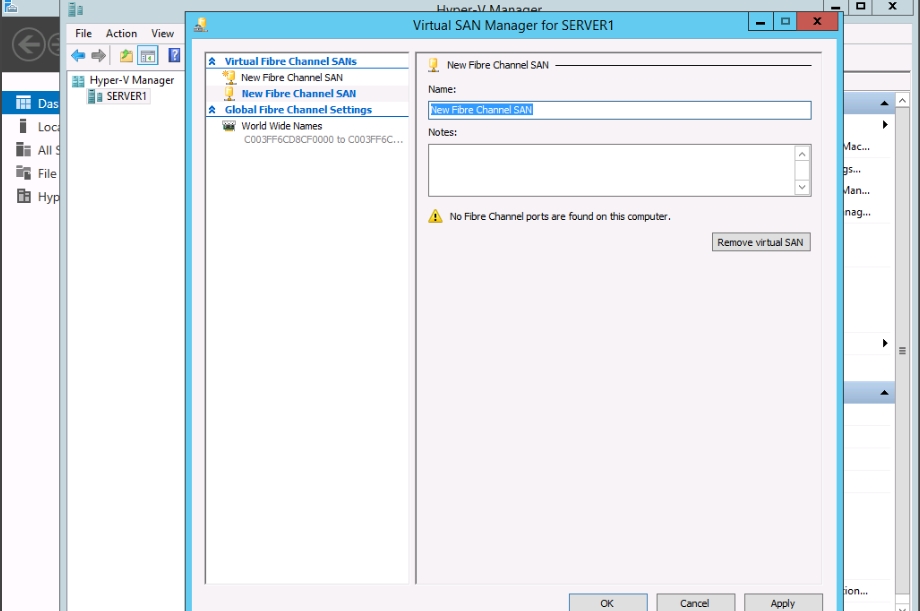
Task: Click the Actions pane scrollbar up arrow
Action: pyautogui.click(x=902, y=101)
